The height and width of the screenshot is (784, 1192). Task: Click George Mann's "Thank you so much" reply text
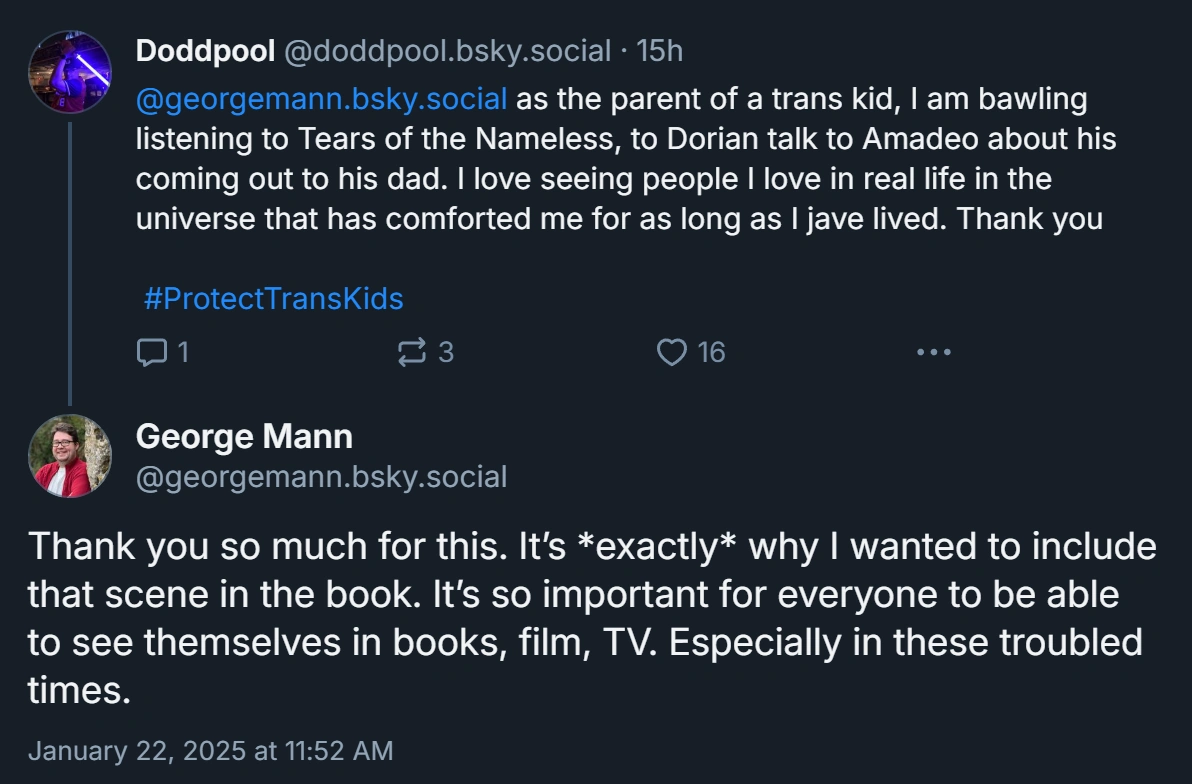(x=590, y=618)
